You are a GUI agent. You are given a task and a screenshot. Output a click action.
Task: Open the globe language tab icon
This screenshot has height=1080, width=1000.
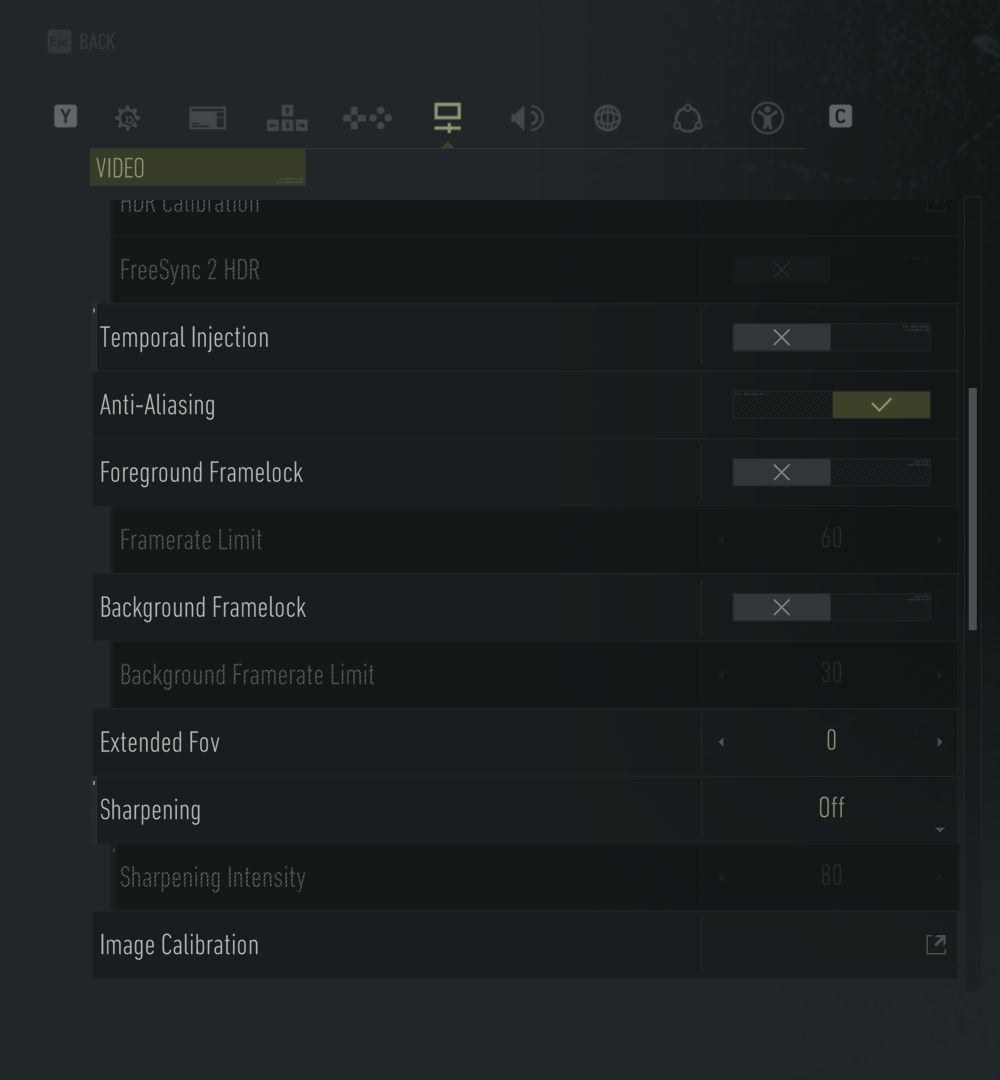(x=607, y=118)
